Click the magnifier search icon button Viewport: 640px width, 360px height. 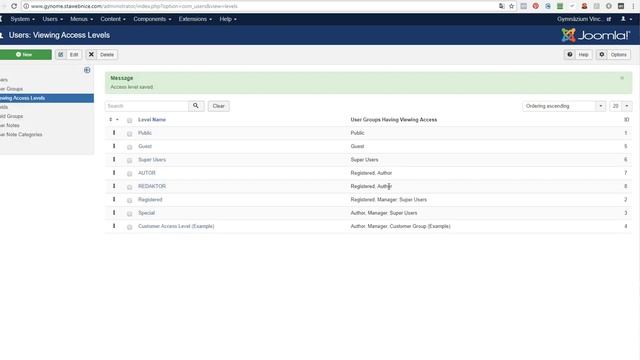(196, 106)
